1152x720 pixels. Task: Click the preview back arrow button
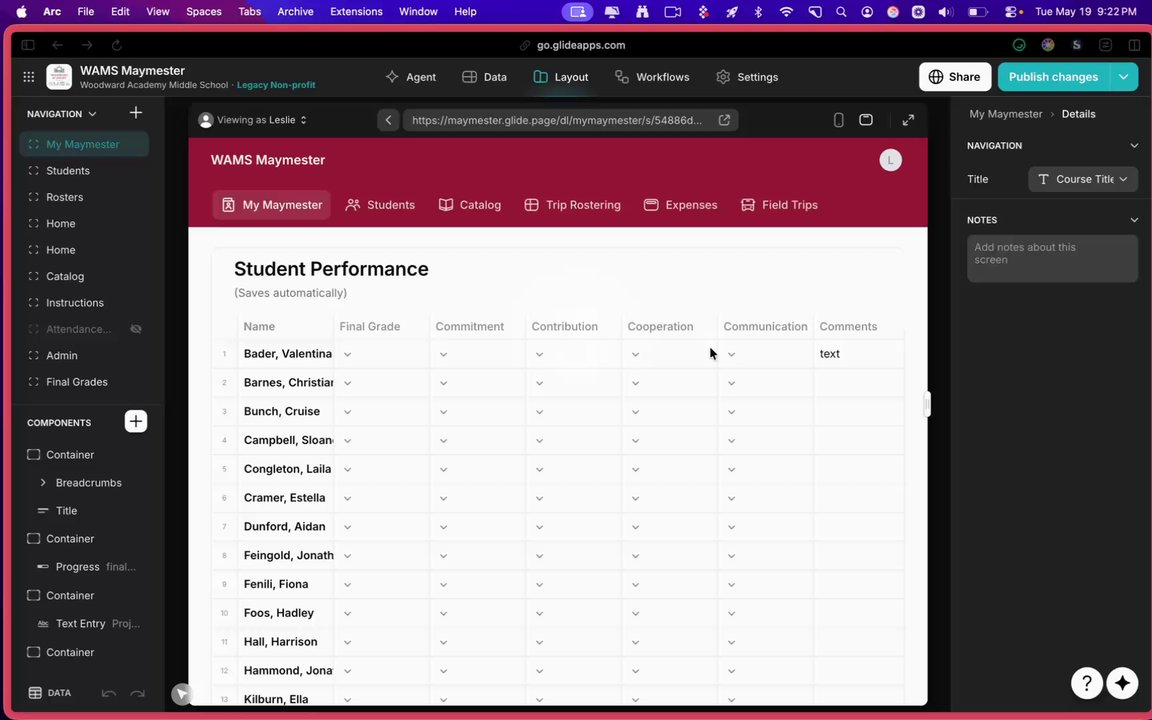389,120
